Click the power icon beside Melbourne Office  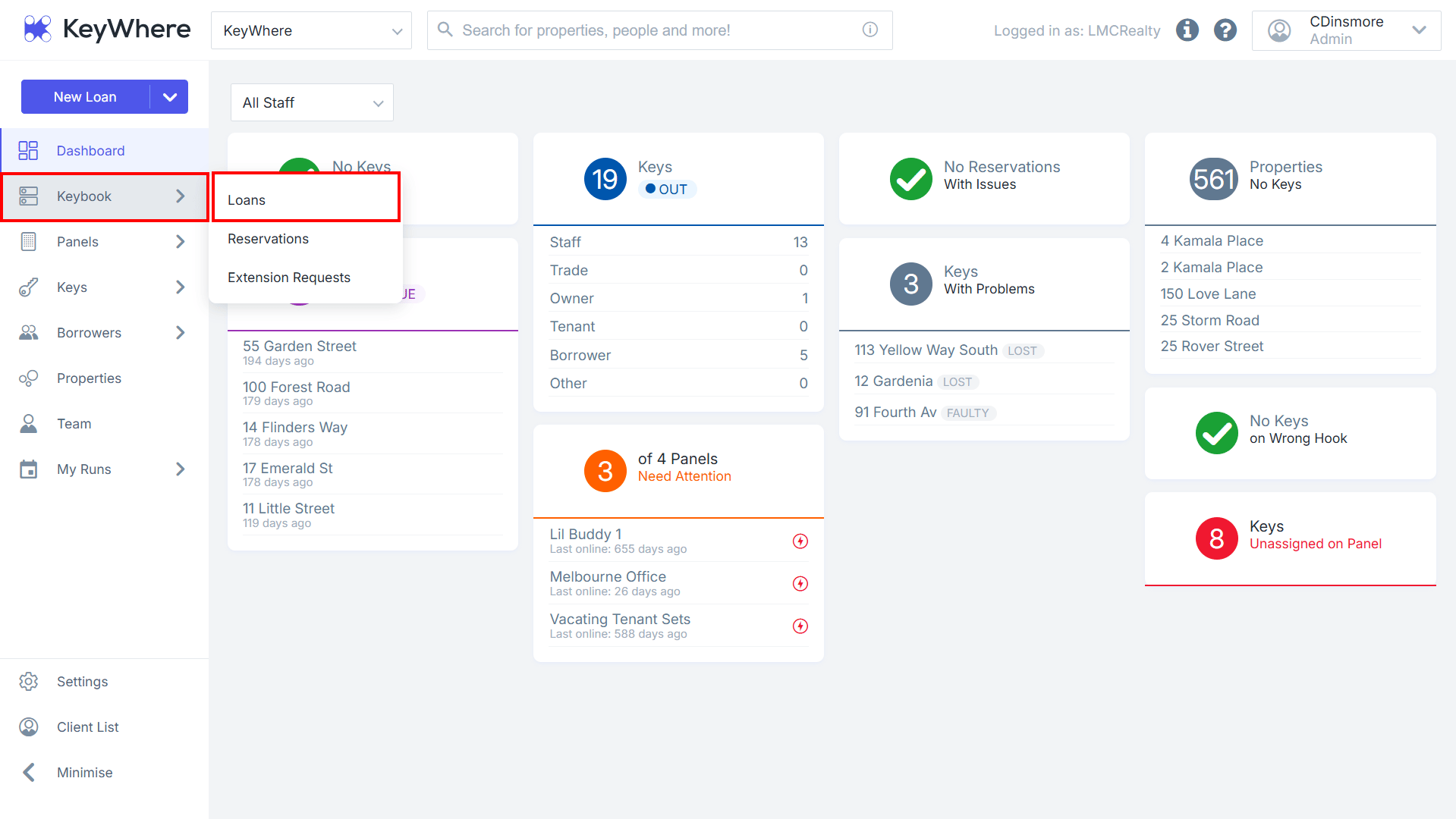[800, 584]
